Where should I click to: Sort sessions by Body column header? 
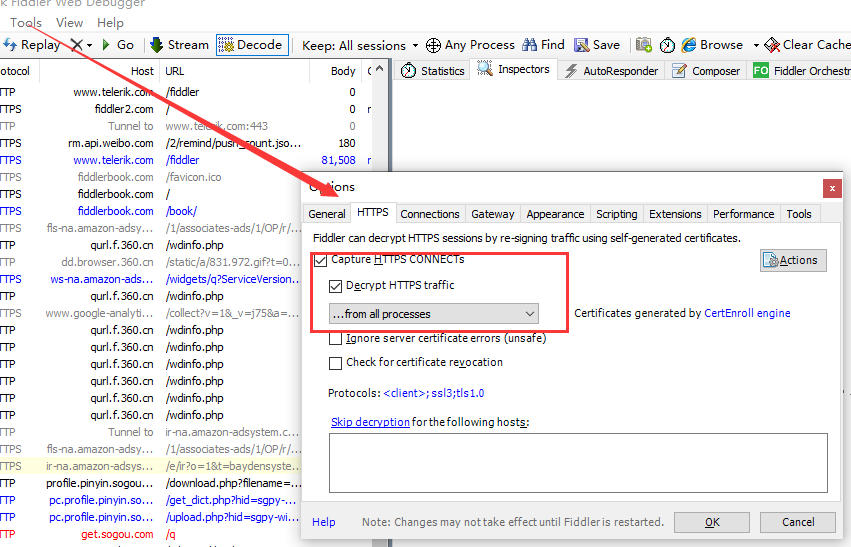(x=336, y=71)
